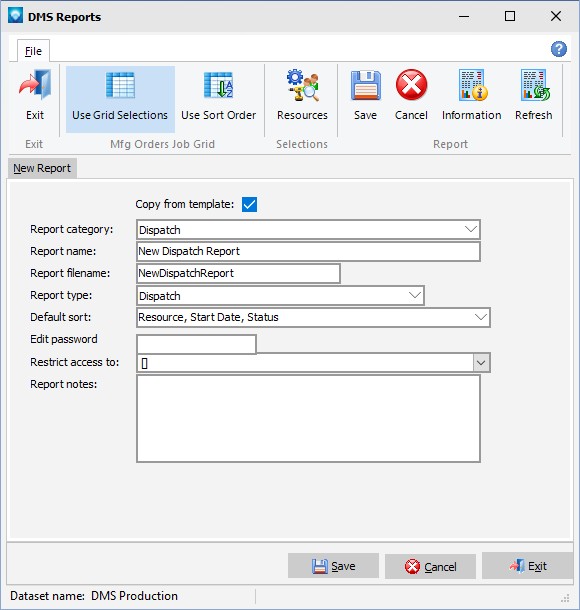Click the bottom Exit button
The image size is (580, 610).
click(x=527, y=566)
